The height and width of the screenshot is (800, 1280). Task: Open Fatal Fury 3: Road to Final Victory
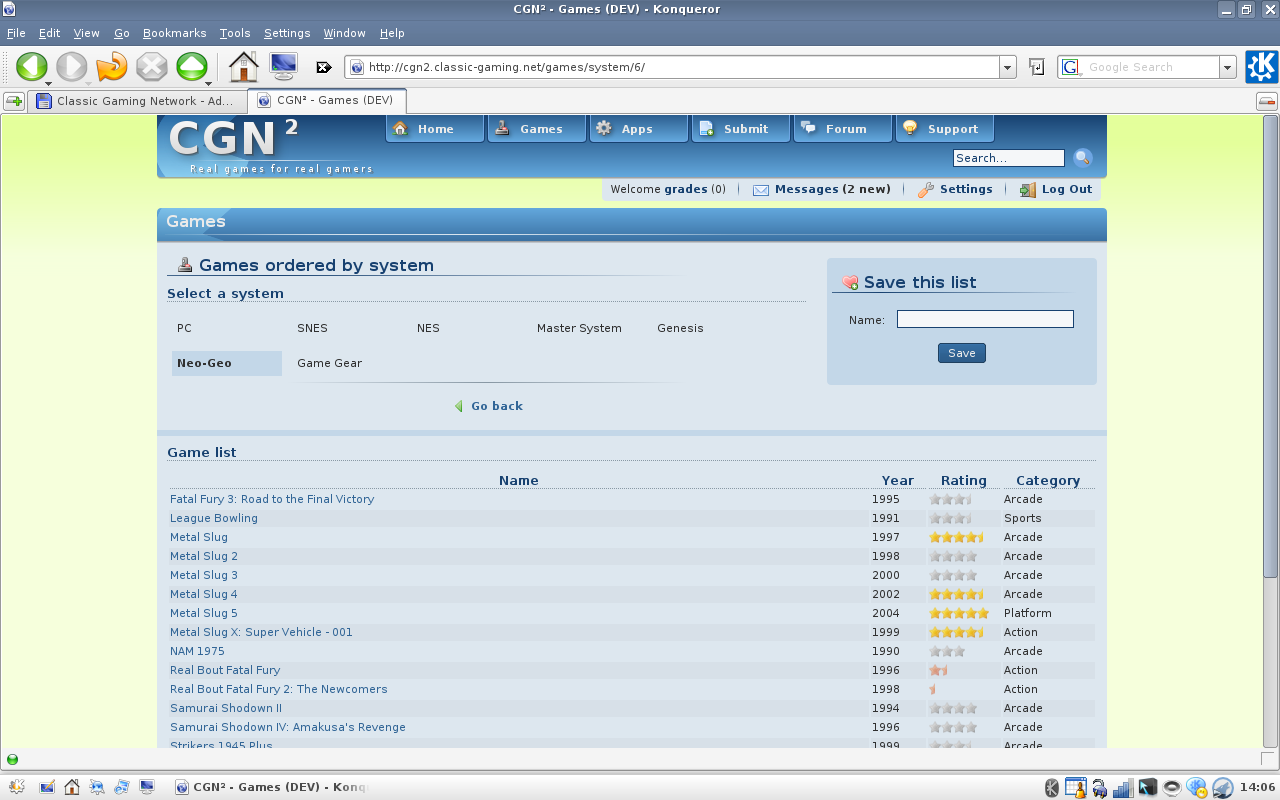point(272,499)
